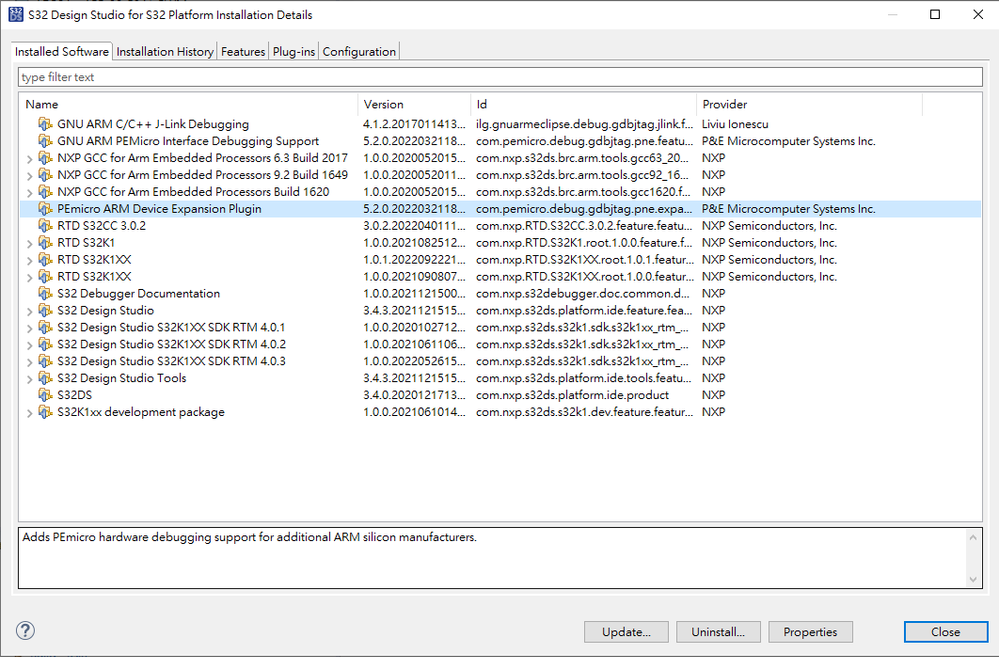The height and width of the screenshot is (657, 999).
Task: Expand S32K1XX SDK RTM 4.0.1 node
Action: (x=29, y=328)
